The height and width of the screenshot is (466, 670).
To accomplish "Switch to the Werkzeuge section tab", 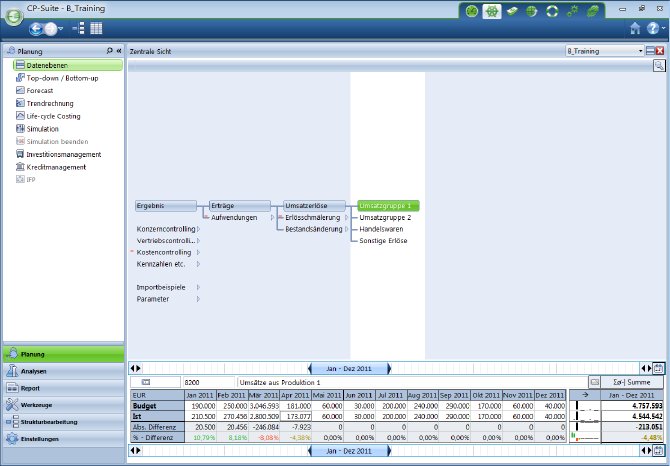I will (64, 405).
